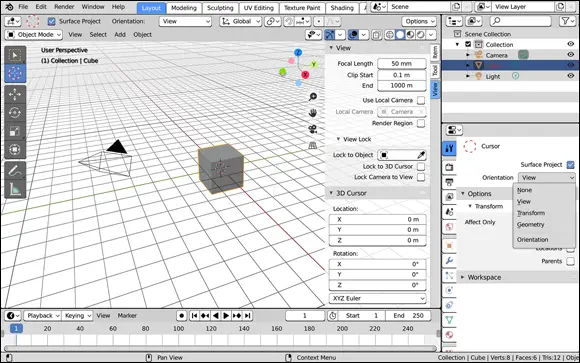The width and height of the screenshot is (580, 363).
Task: Click the Focal Length 50 mm field
Action: (x=402, y=64)
